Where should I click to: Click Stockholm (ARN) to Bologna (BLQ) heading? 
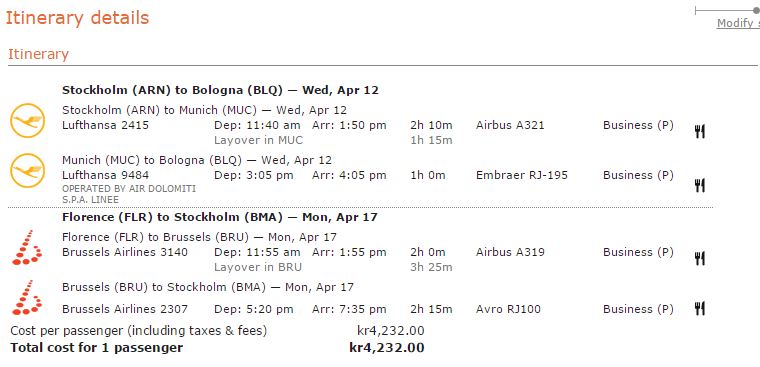click(x=221, y=90)
